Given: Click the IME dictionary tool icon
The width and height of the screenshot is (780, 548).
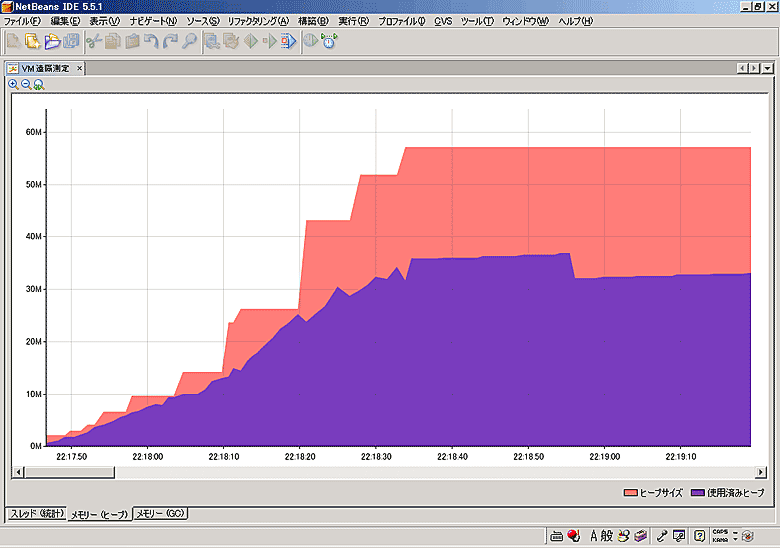Looking at the screenshot, I should [x=641, y=536].
